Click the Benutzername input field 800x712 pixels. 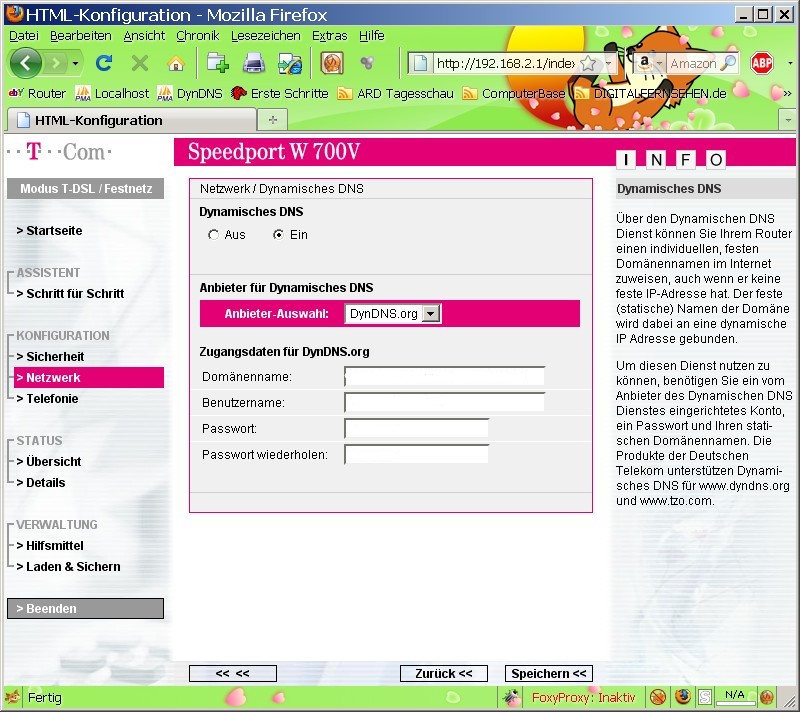tap(444, 402)
